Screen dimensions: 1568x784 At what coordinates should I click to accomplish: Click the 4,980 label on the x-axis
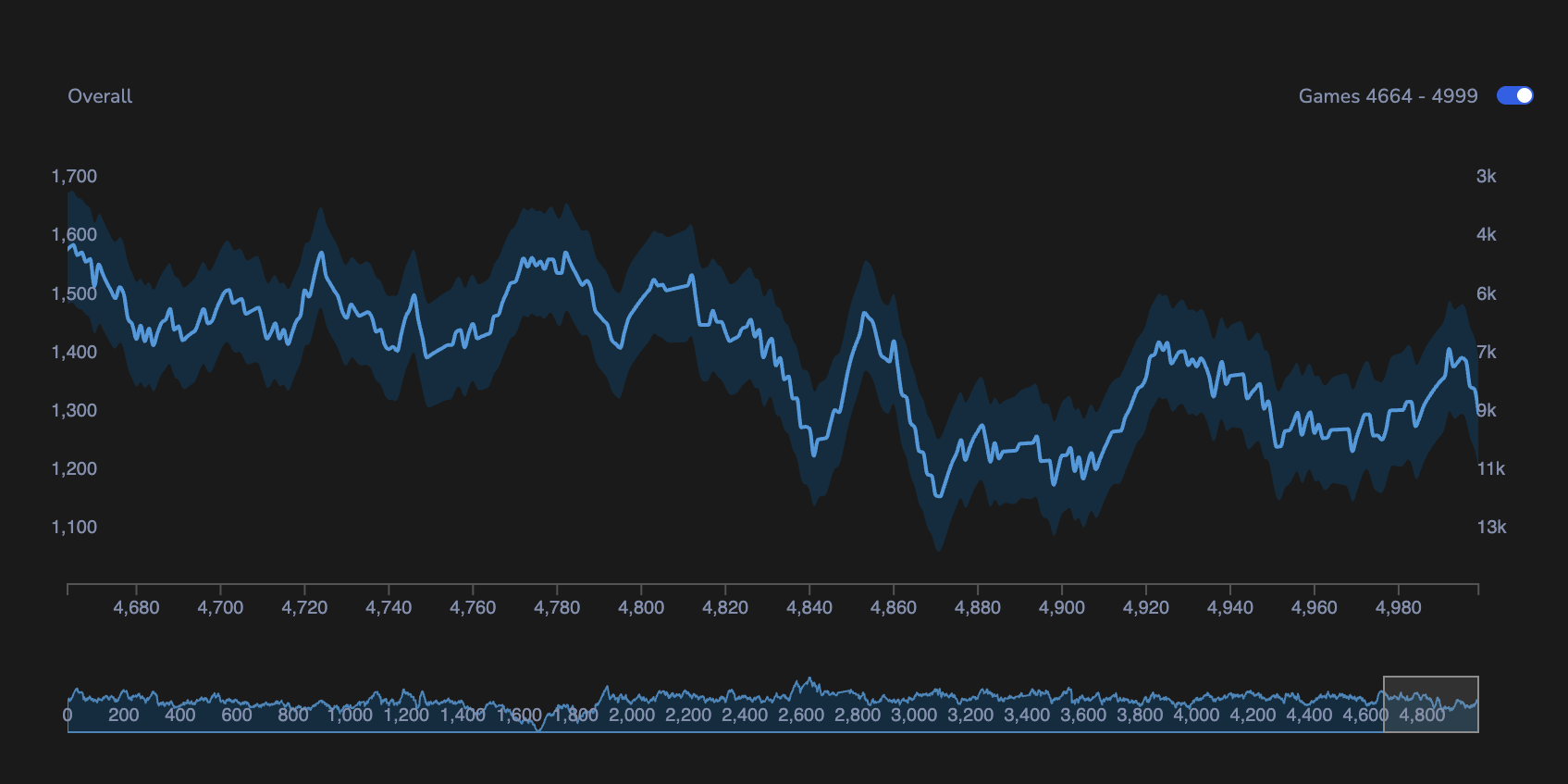[x=1399, y=607]
